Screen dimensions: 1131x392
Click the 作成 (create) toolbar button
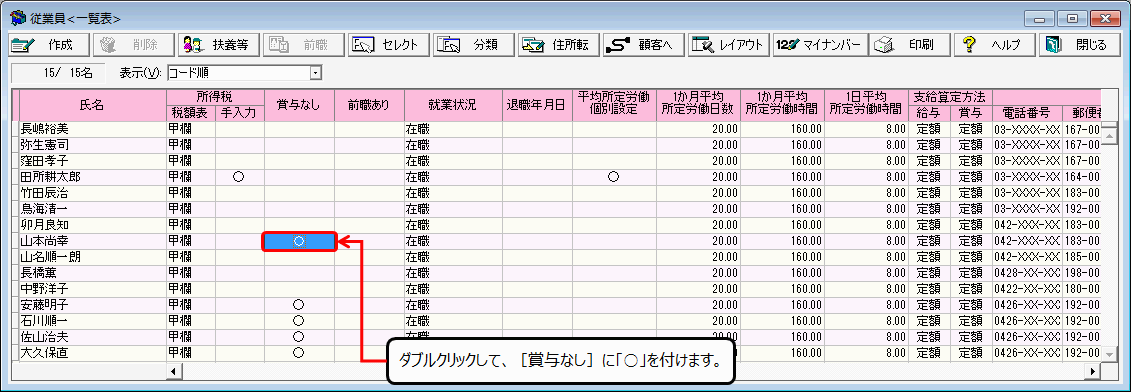pos(48,45)
